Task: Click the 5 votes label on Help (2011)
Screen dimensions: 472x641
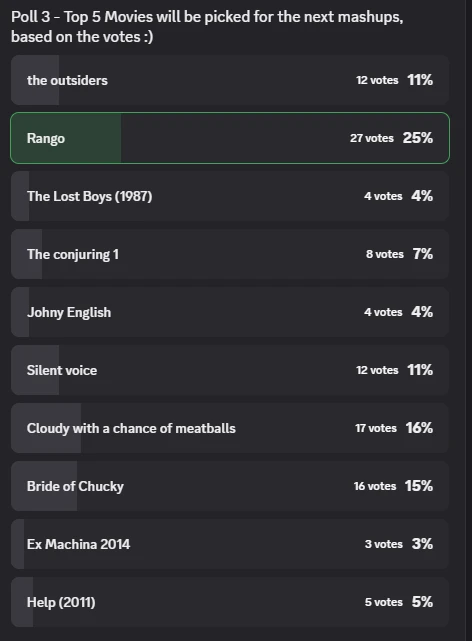Action: pyautogui.click(x=384, y=603)
